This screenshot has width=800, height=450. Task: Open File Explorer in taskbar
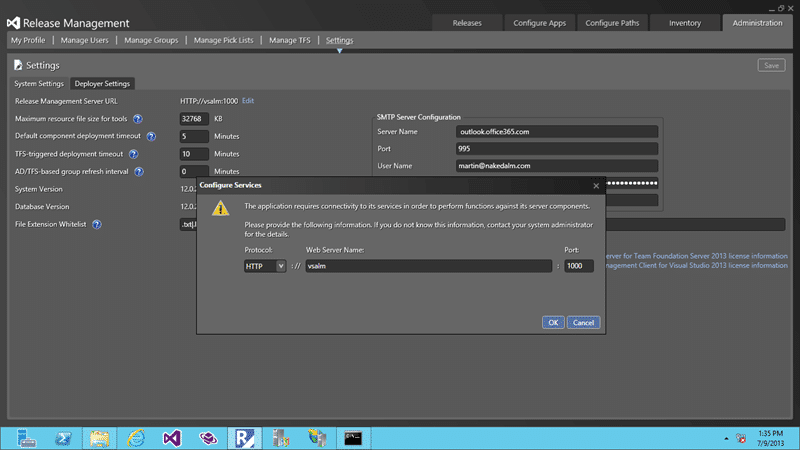(x=99, y=438)
